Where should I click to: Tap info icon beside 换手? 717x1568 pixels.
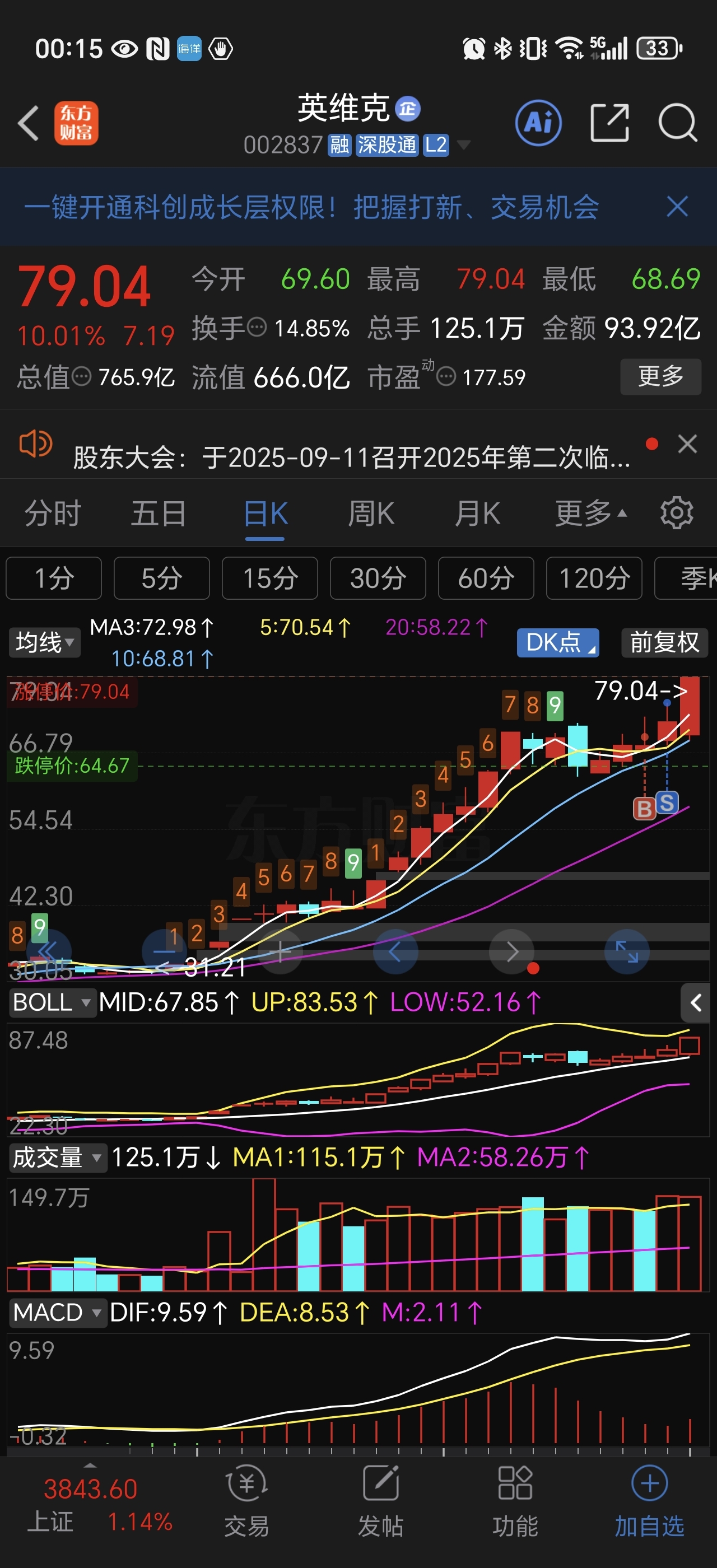coord(257,328)
